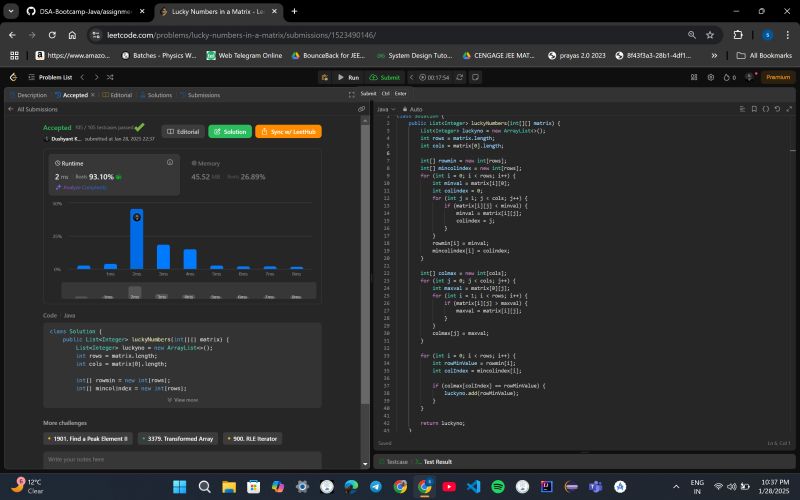Click the editor format code icon
Viewport: 800px width, 500px height.
[x=742, y=109]
